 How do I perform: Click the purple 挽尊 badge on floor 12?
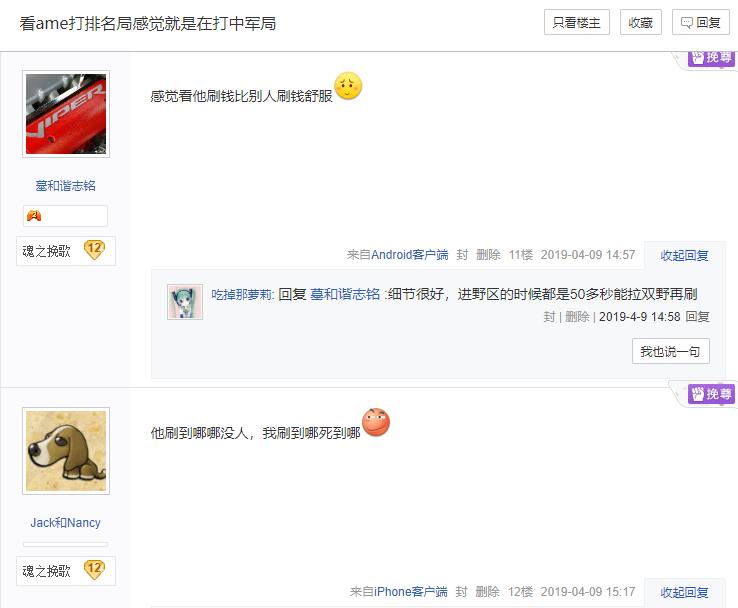[712, 394]
